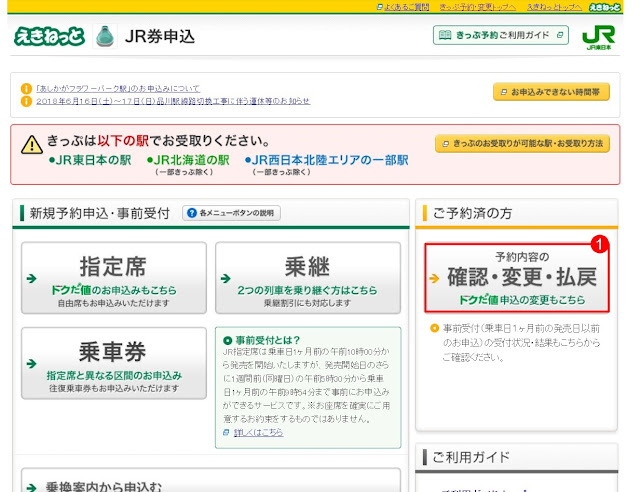Click info icon beside あしかがフラワーパーク駅 notice
The height and width of the screenshot is (492, 640).
click(x=26, y=89)
